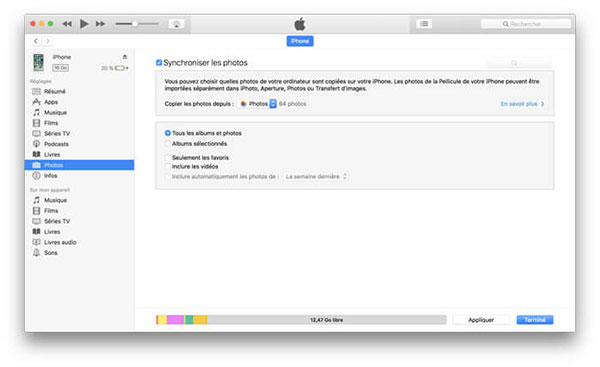
Task: Click the 64 photos count text
Action: click(292, 104)
